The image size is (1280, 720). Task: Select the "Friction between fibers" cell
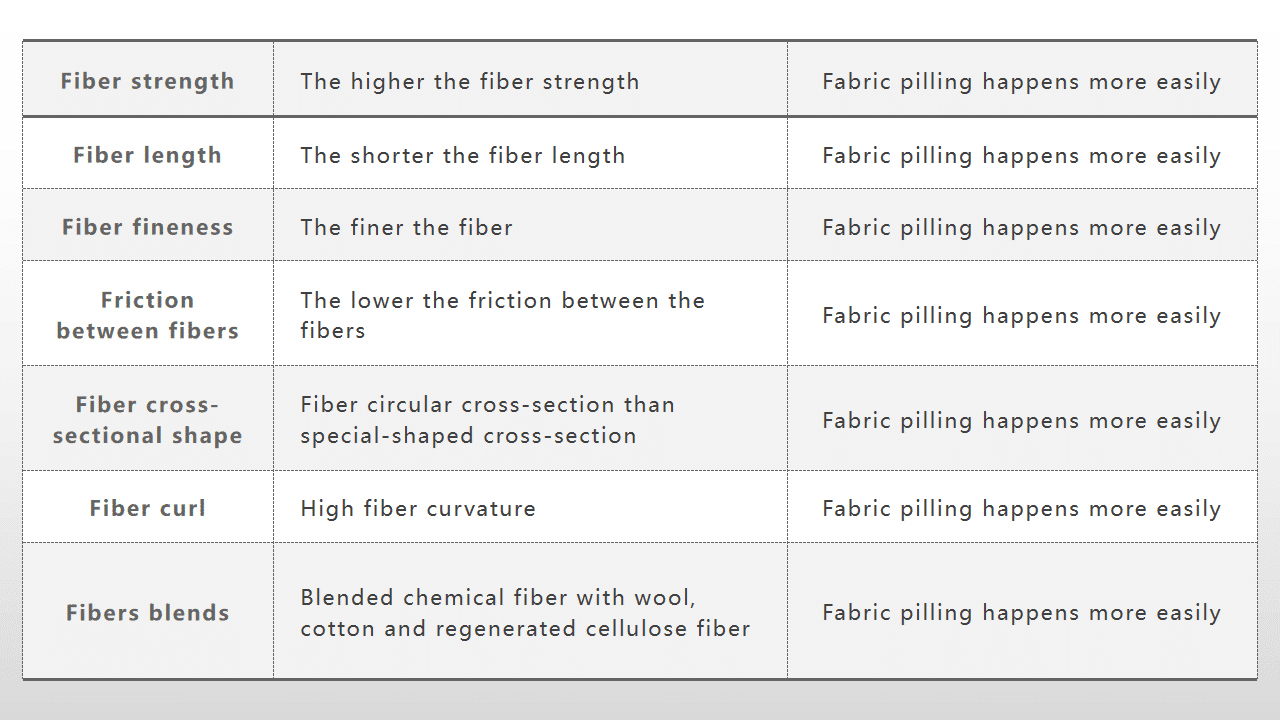coord(147,315)
